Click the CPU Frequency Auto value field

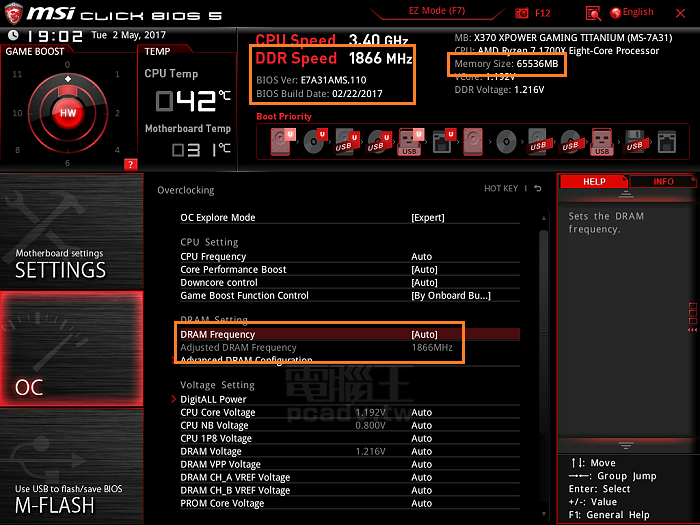tap(421, 257)
